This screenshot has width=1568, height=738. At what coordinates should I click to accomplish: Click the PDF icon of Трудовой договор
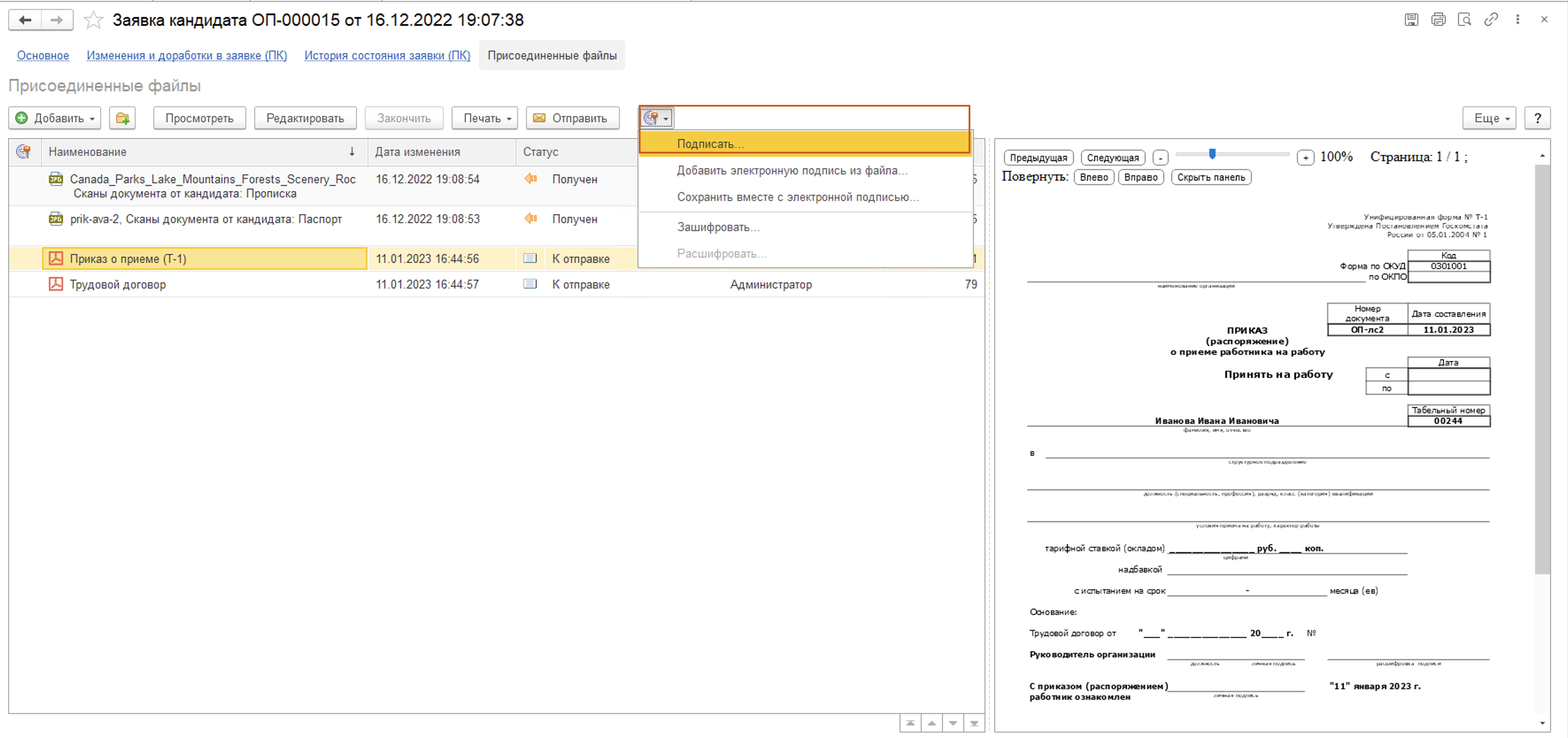tap(56, 284)
